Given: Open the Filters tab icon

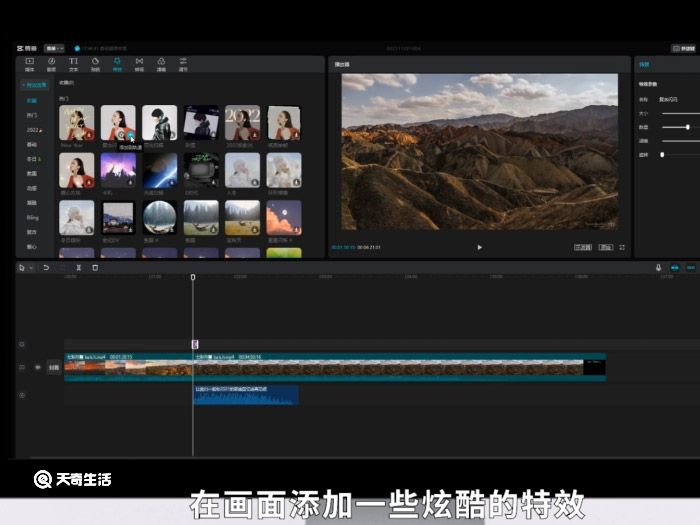Looking at the screenshot, I should pyautogui.click(x=161, y=61).
